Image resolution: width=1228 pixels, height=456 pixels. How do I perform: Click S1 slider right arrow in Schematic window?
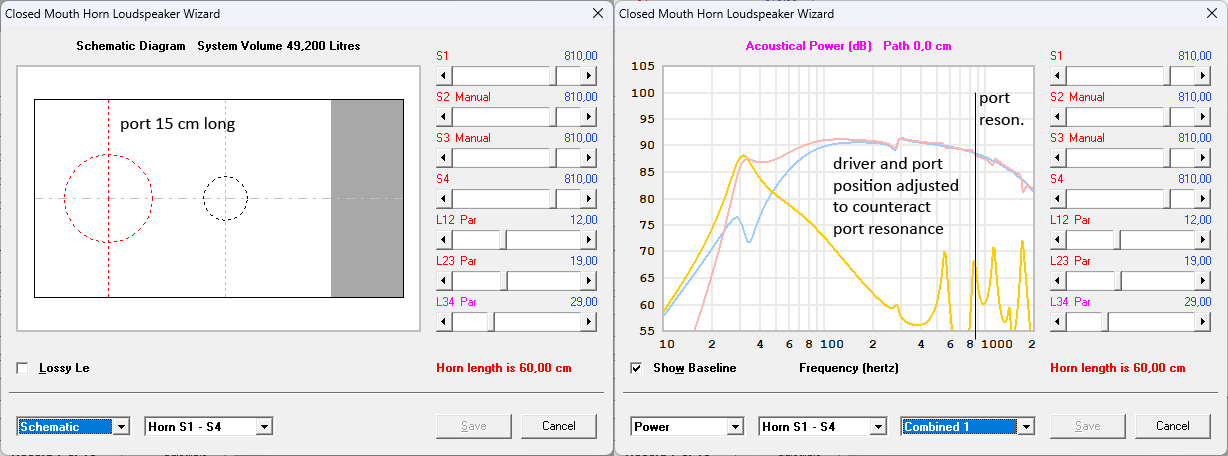click(588, 76)
